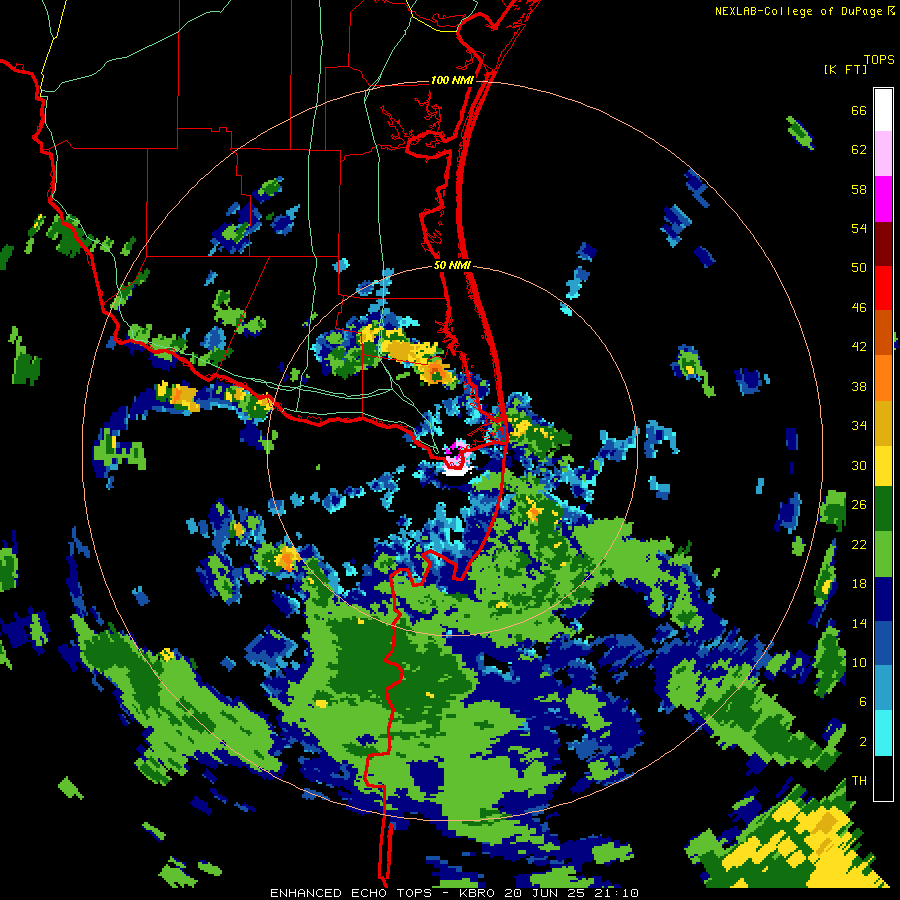This screenshot has width=900, height=900.
Task: Click the 22 legend value
Action: click(x=859, y=544)
